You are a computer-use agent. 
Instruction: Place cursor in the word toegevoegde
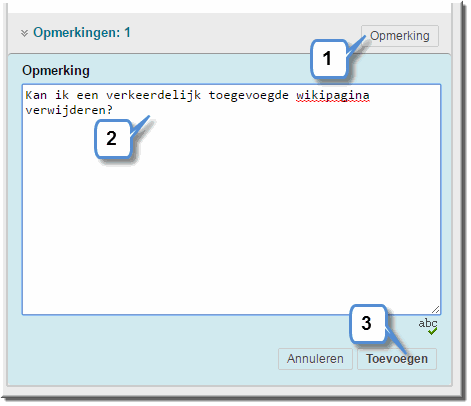[x=248, y=96]
